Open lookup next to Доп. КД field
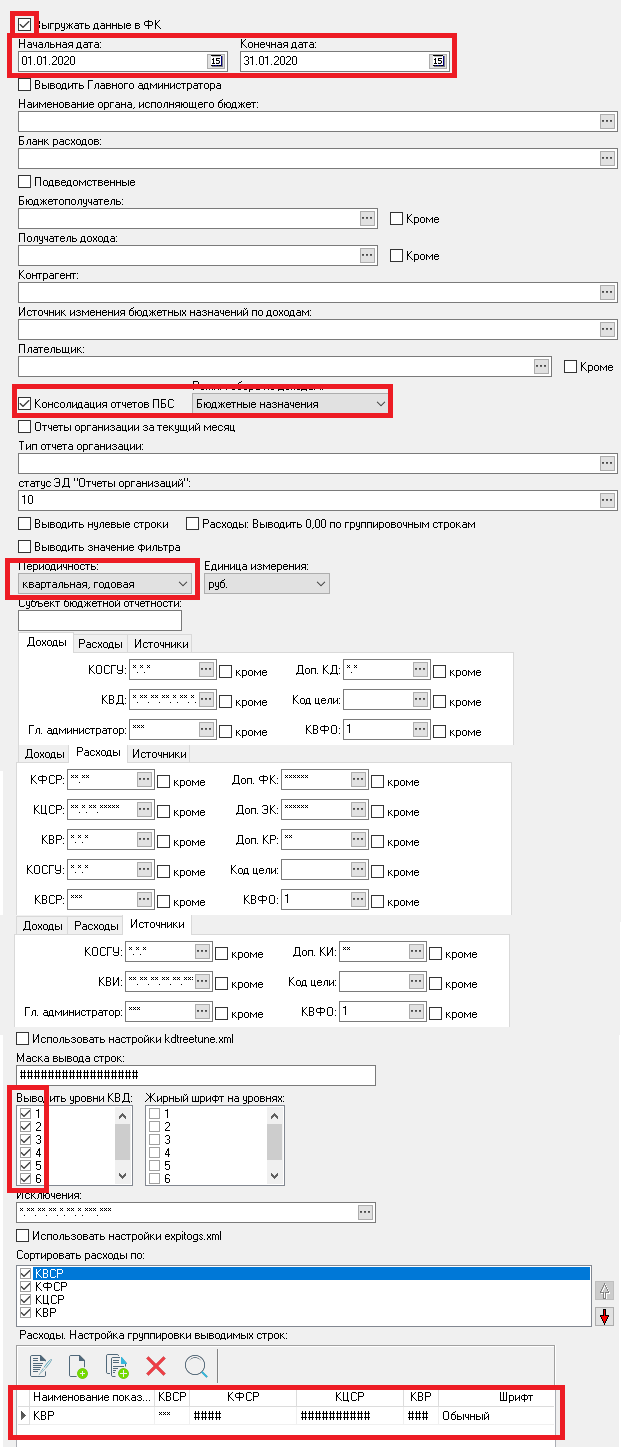 point(420,670)
